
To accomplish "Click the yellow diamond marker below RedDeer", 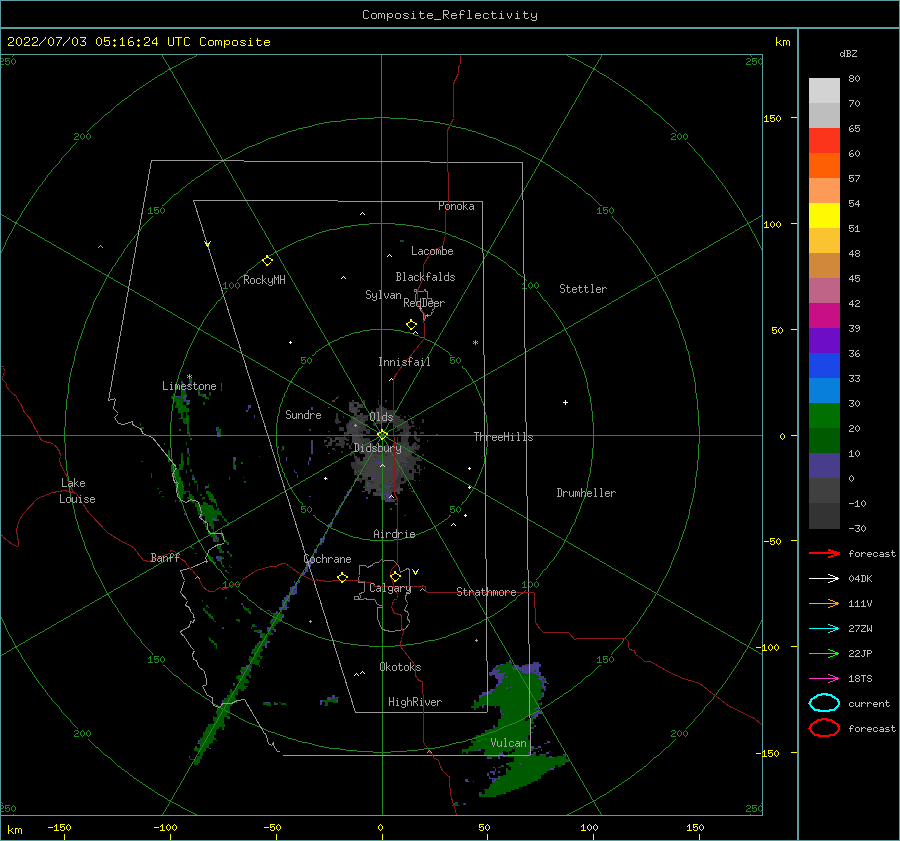I will 411,325.
